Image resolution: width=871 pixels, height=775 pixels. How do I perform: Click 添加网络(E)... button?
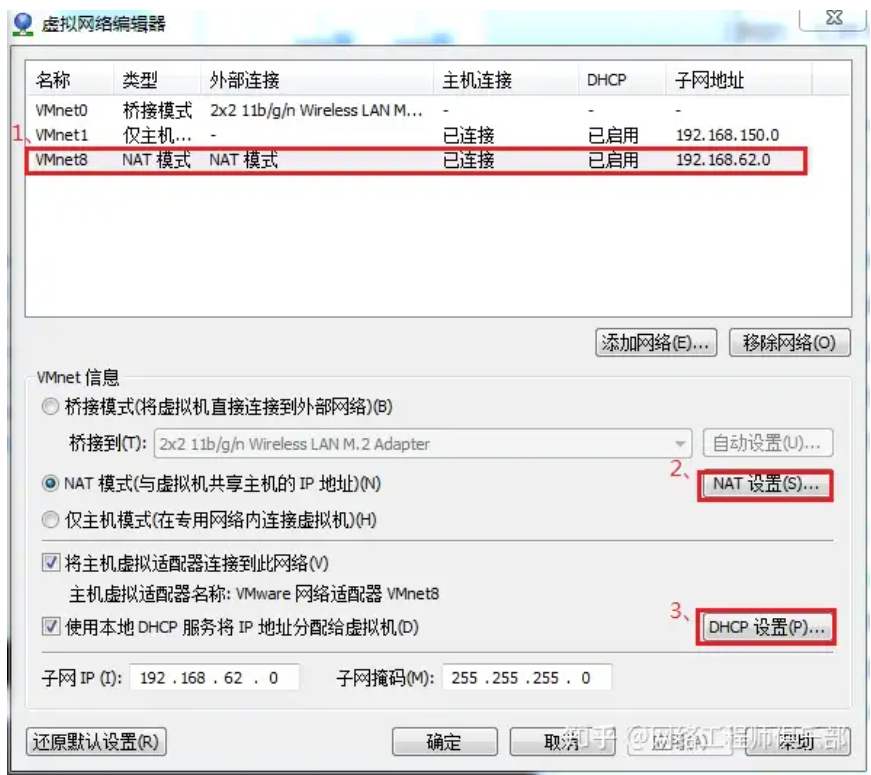click(x=656, y=342)
